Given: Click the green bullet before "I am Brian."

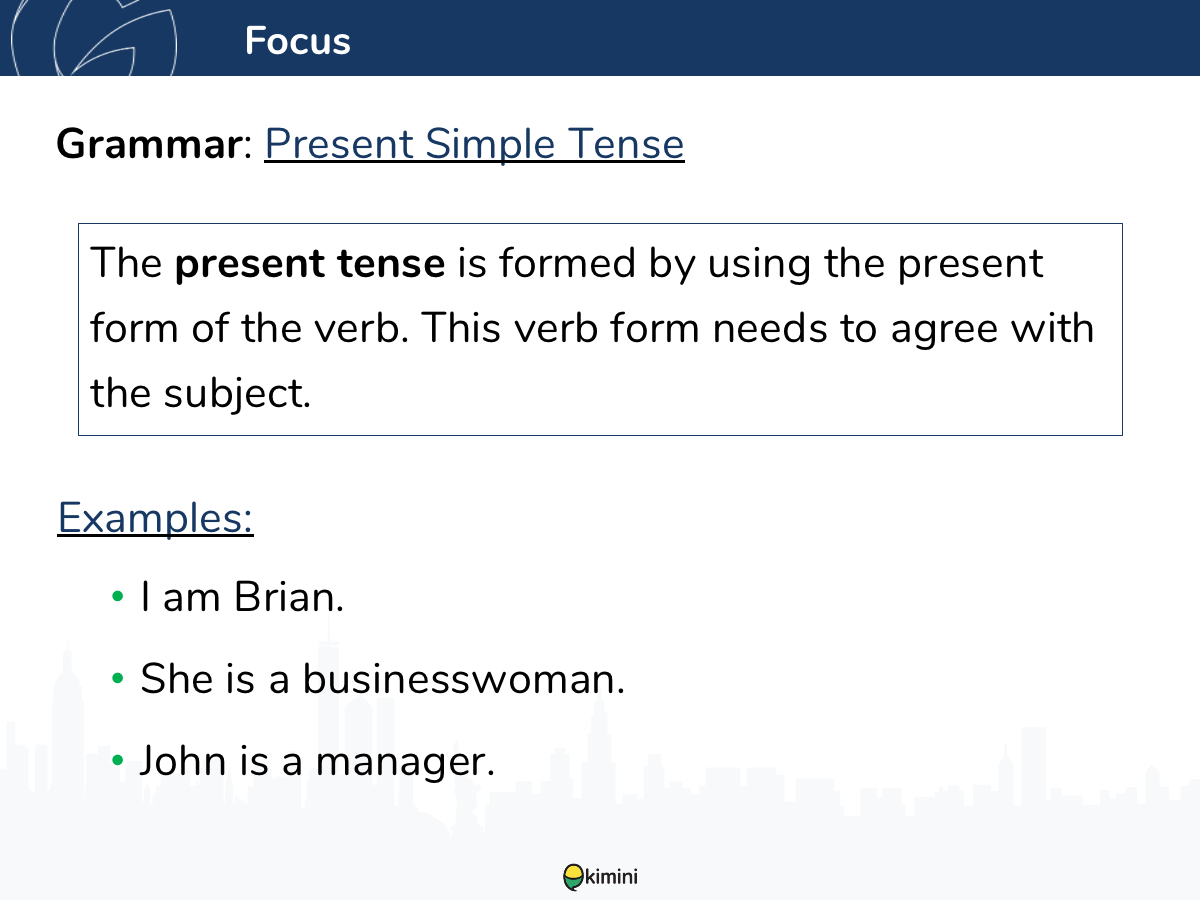Looking at the screenshot, I should point(118,597).
